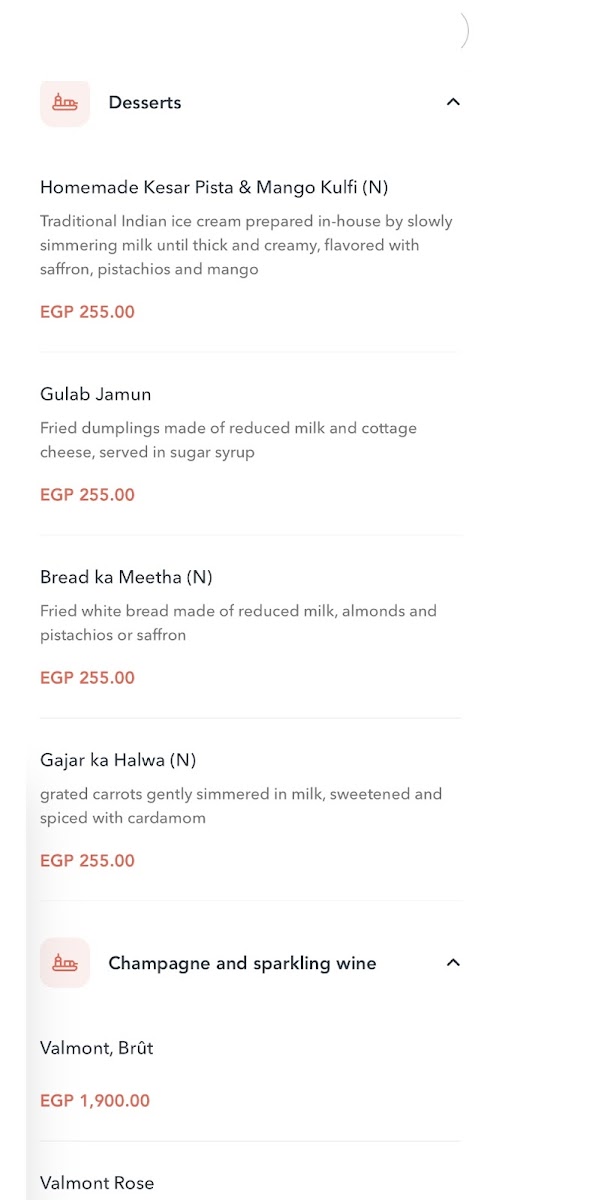
Task: Select the Valmont Rose item
Action: 97,1183
